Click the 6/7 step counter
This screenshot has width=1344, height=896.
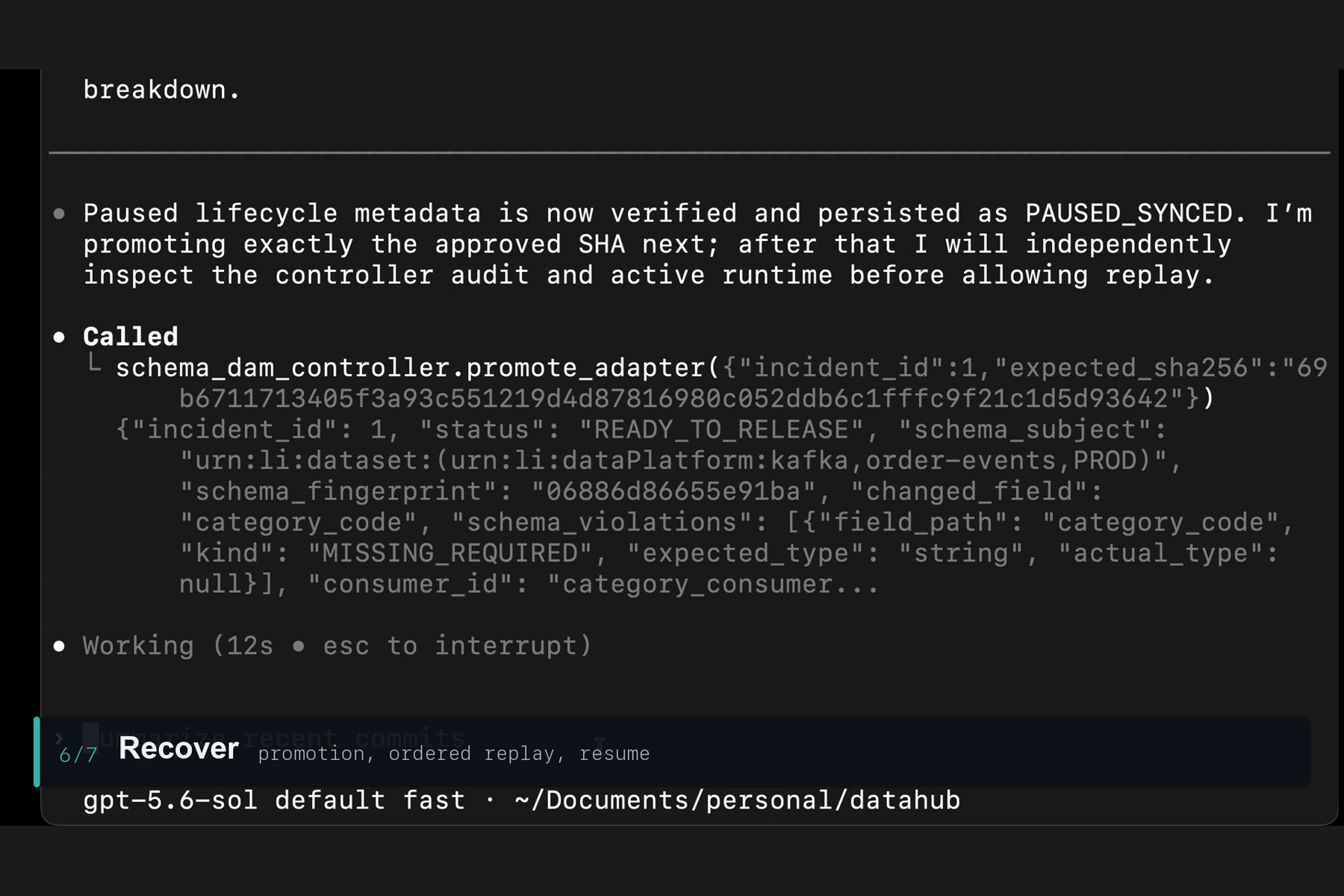(x=78, y=755)
